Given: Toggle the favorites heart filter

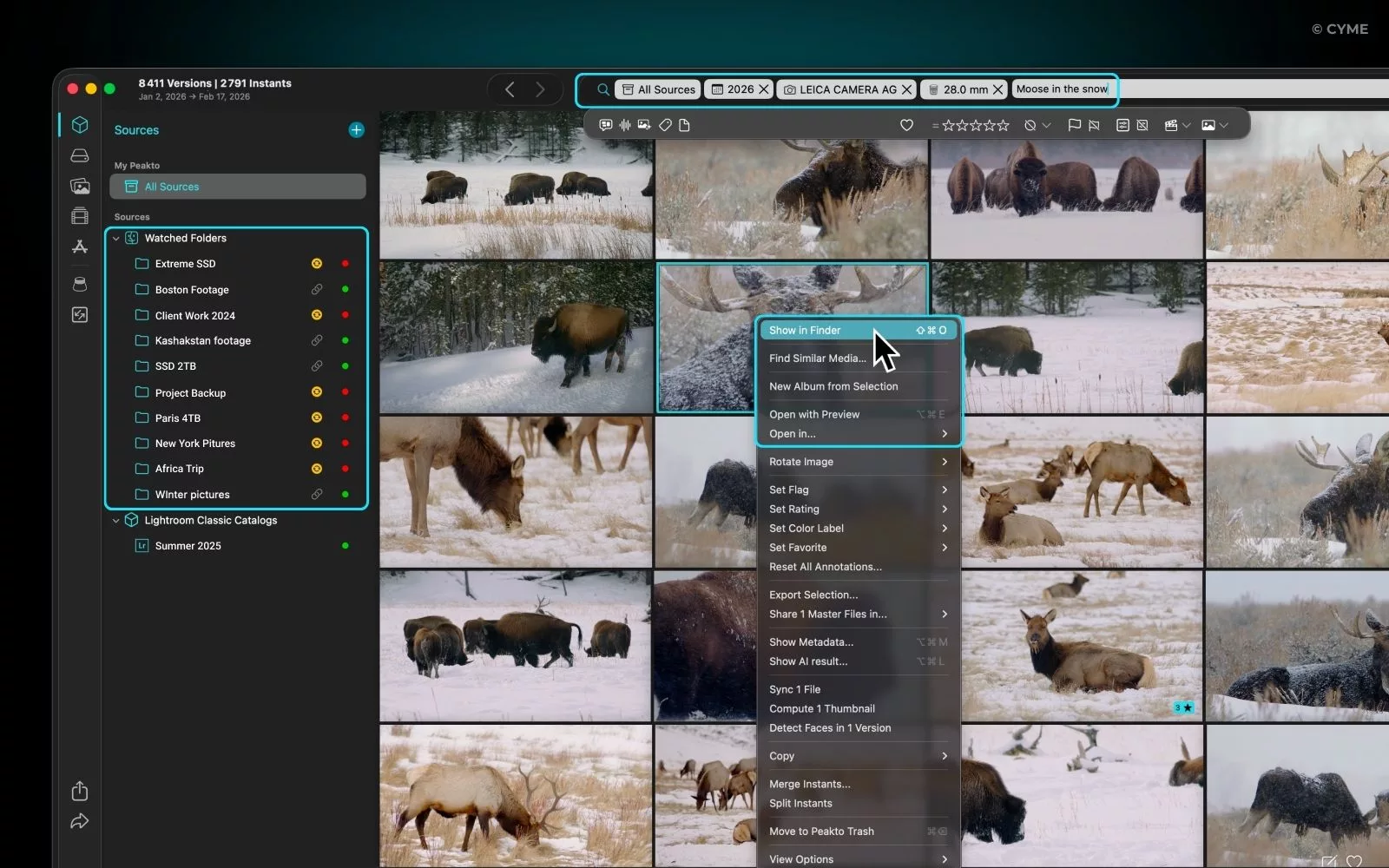Looking at the screenshot, I should tap(906, 125).
